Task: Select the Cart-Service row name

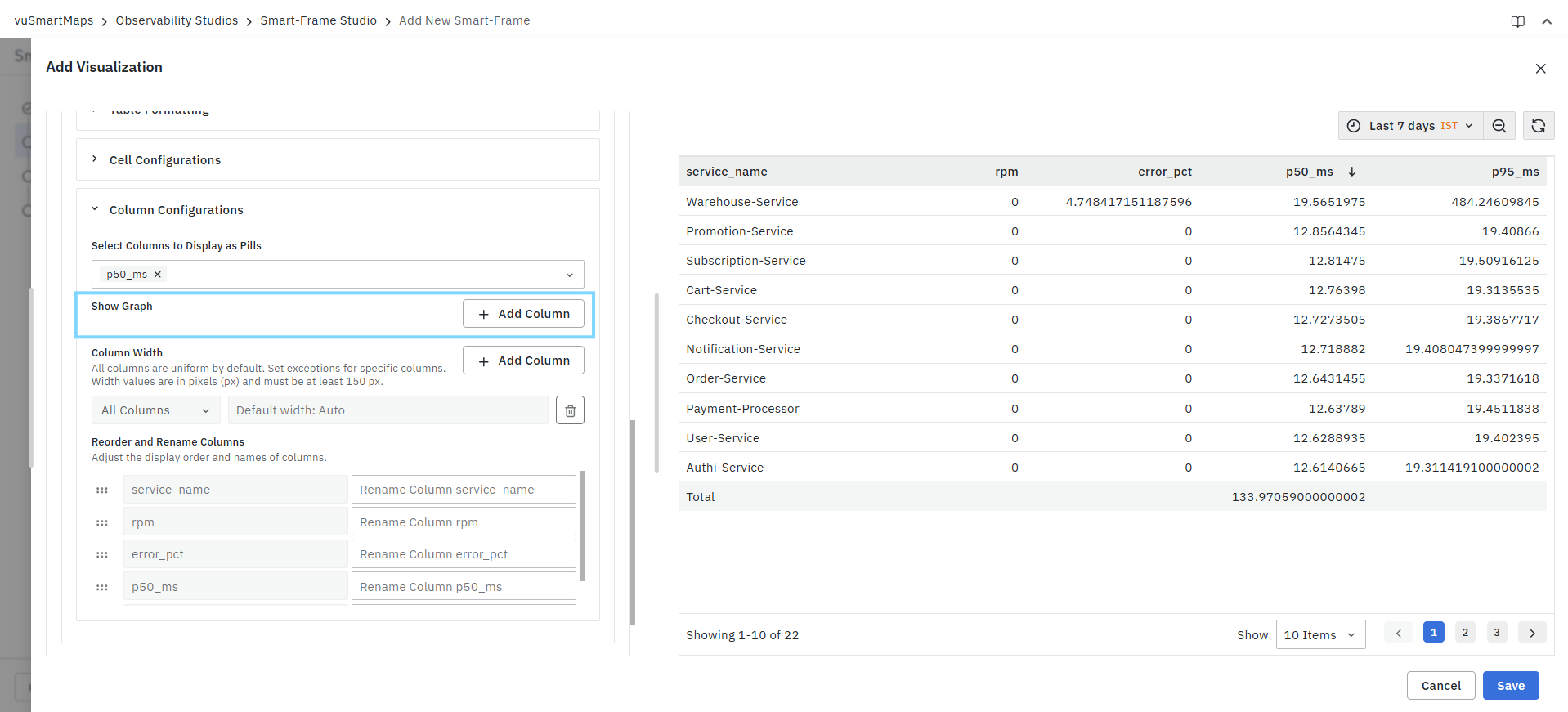Action: pos(722,290)
